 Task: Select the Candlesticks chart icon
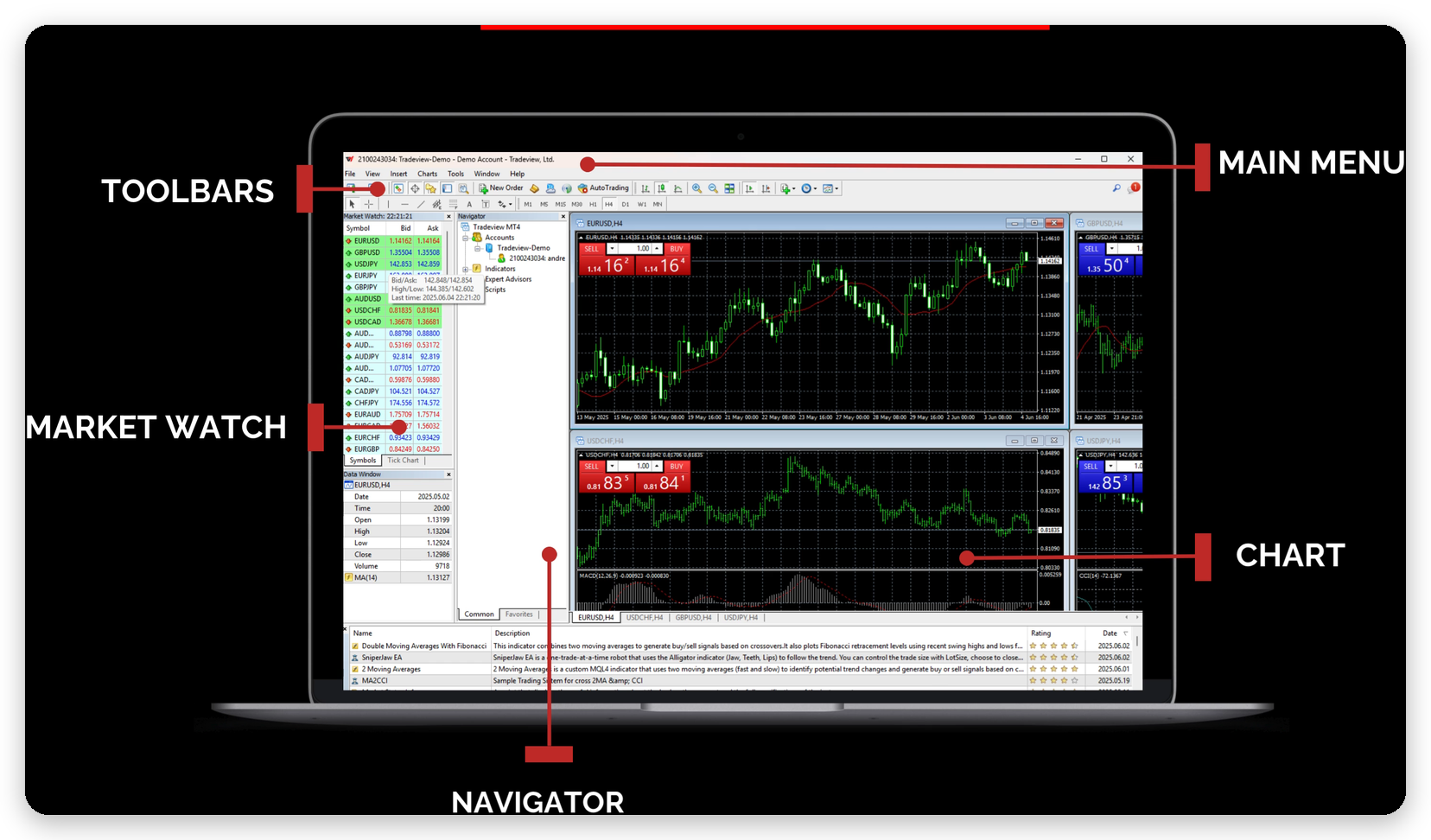(662, 188)
